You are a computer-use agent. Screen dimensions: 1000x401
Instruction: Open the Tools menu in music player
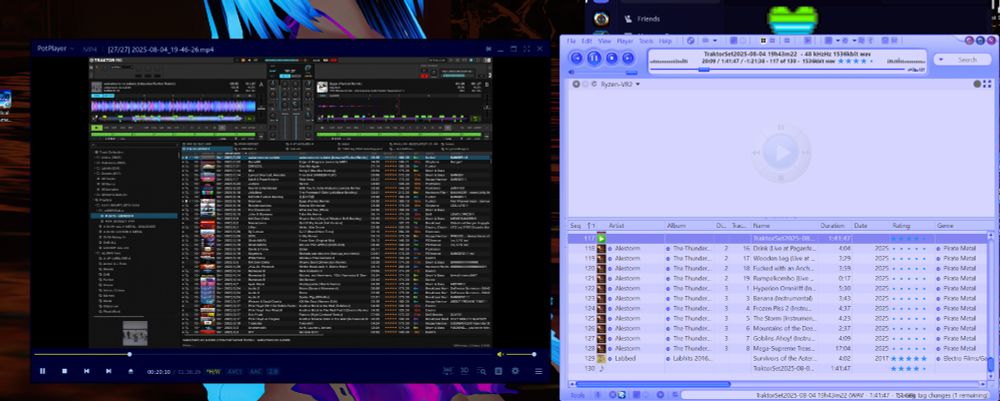pyautogui.click(x=646, y=41)
